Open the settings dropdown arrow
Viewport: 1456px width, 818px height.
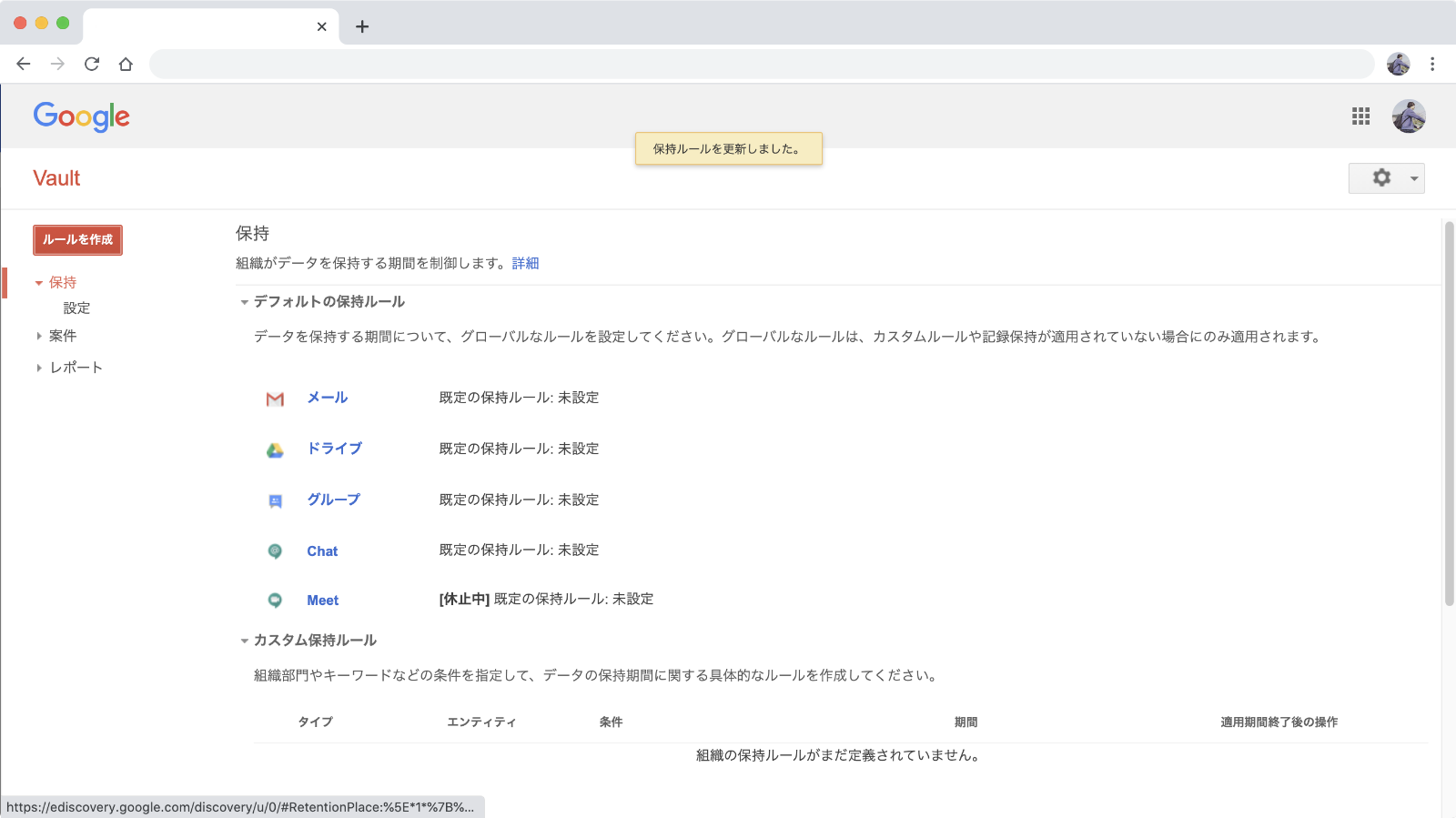[x=1413, y=178]
